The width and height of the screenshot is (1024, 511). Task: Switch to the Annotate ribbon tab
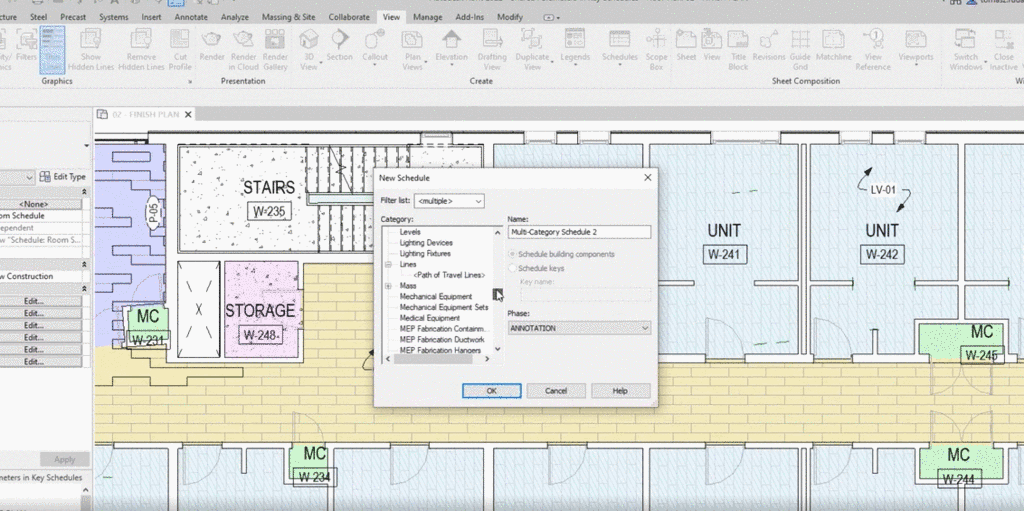point(191,17)
